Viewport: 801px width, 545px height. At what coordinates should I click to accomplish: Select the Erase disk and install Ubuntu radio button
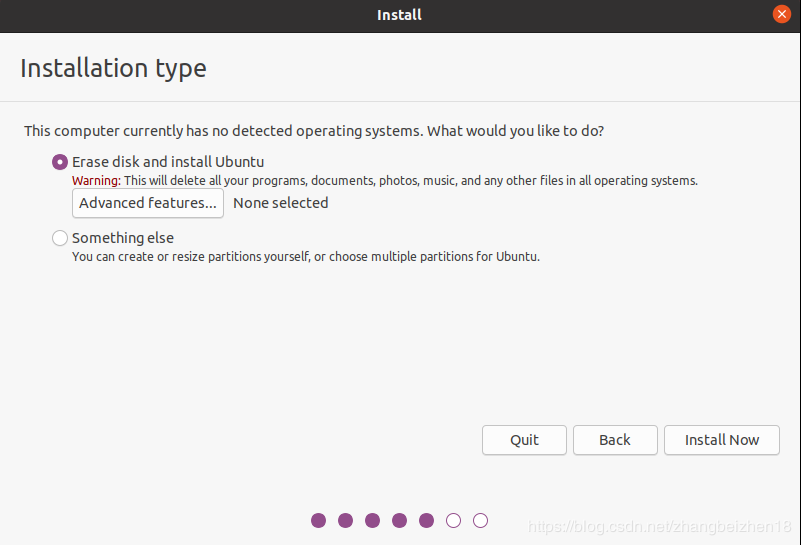point(60,161)
